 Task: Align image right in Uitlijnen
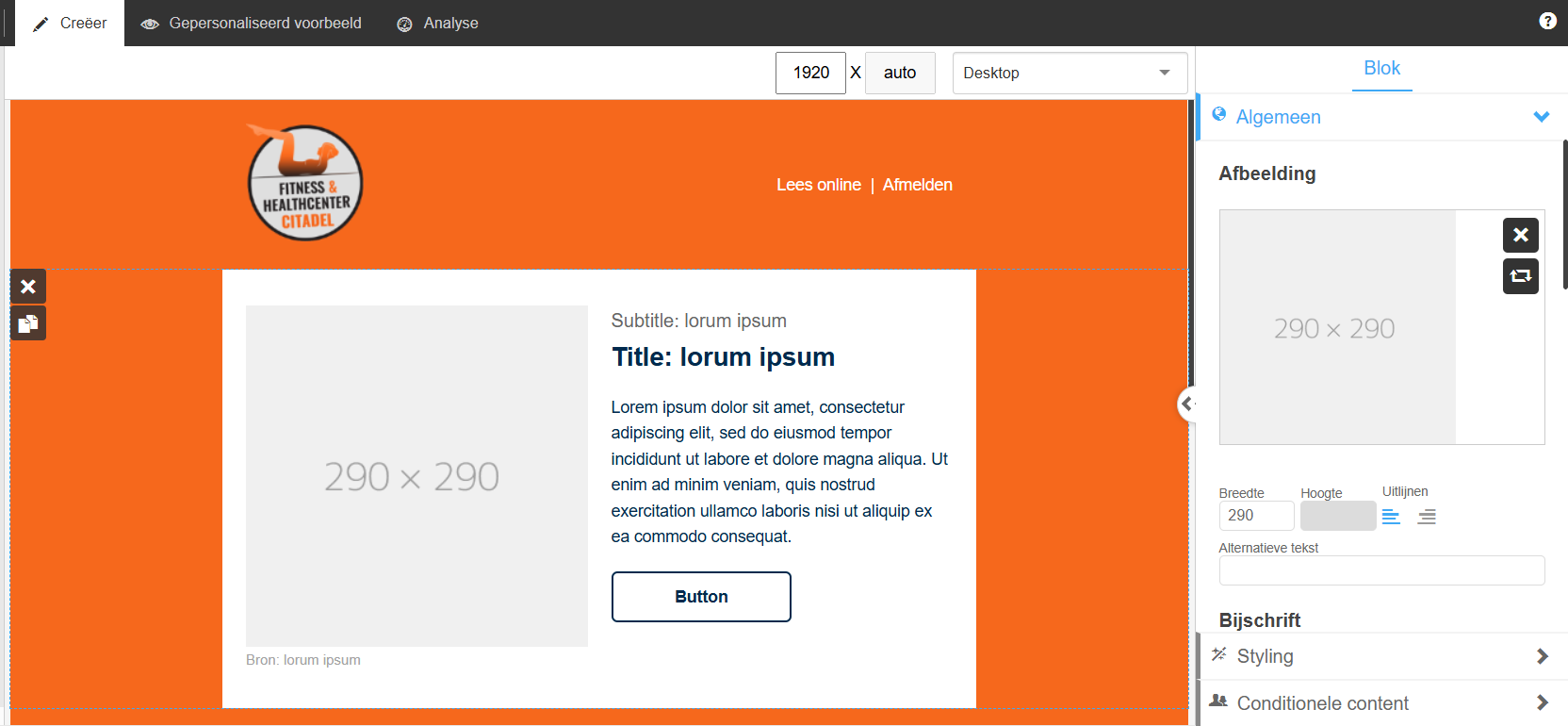point(1427,517)
